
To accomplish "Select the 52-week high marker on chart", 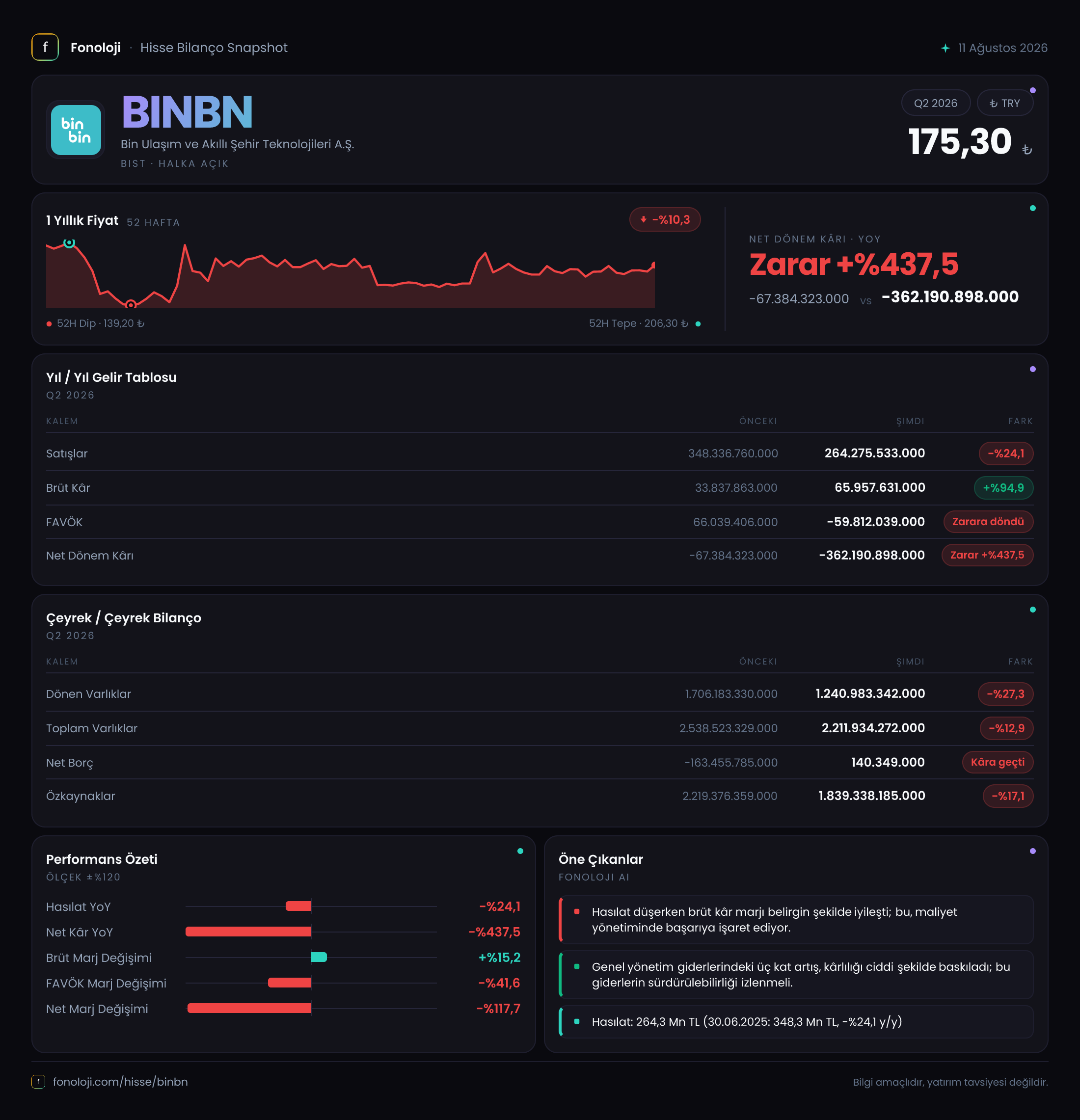I will 69,243.
